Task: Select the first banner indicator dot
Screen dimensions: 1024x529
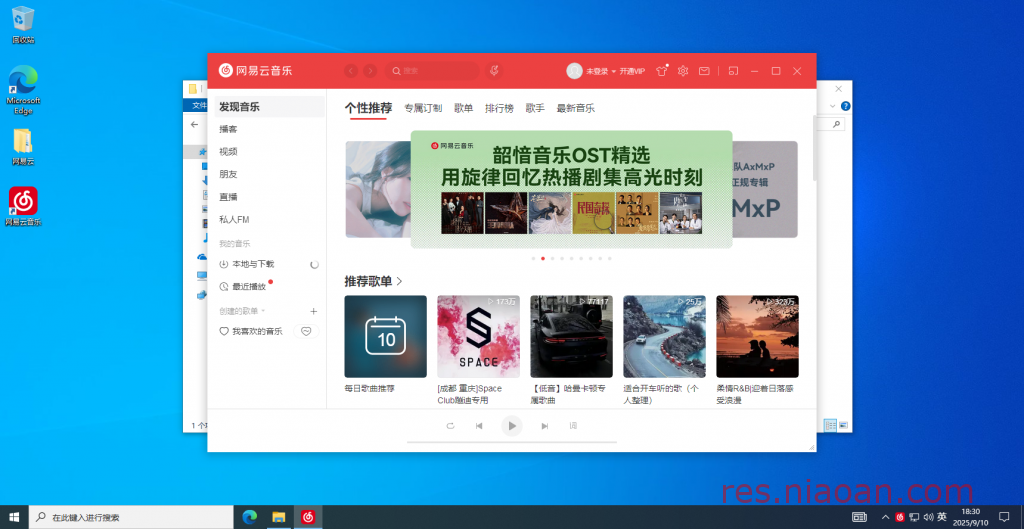Action: coord(534,259)
